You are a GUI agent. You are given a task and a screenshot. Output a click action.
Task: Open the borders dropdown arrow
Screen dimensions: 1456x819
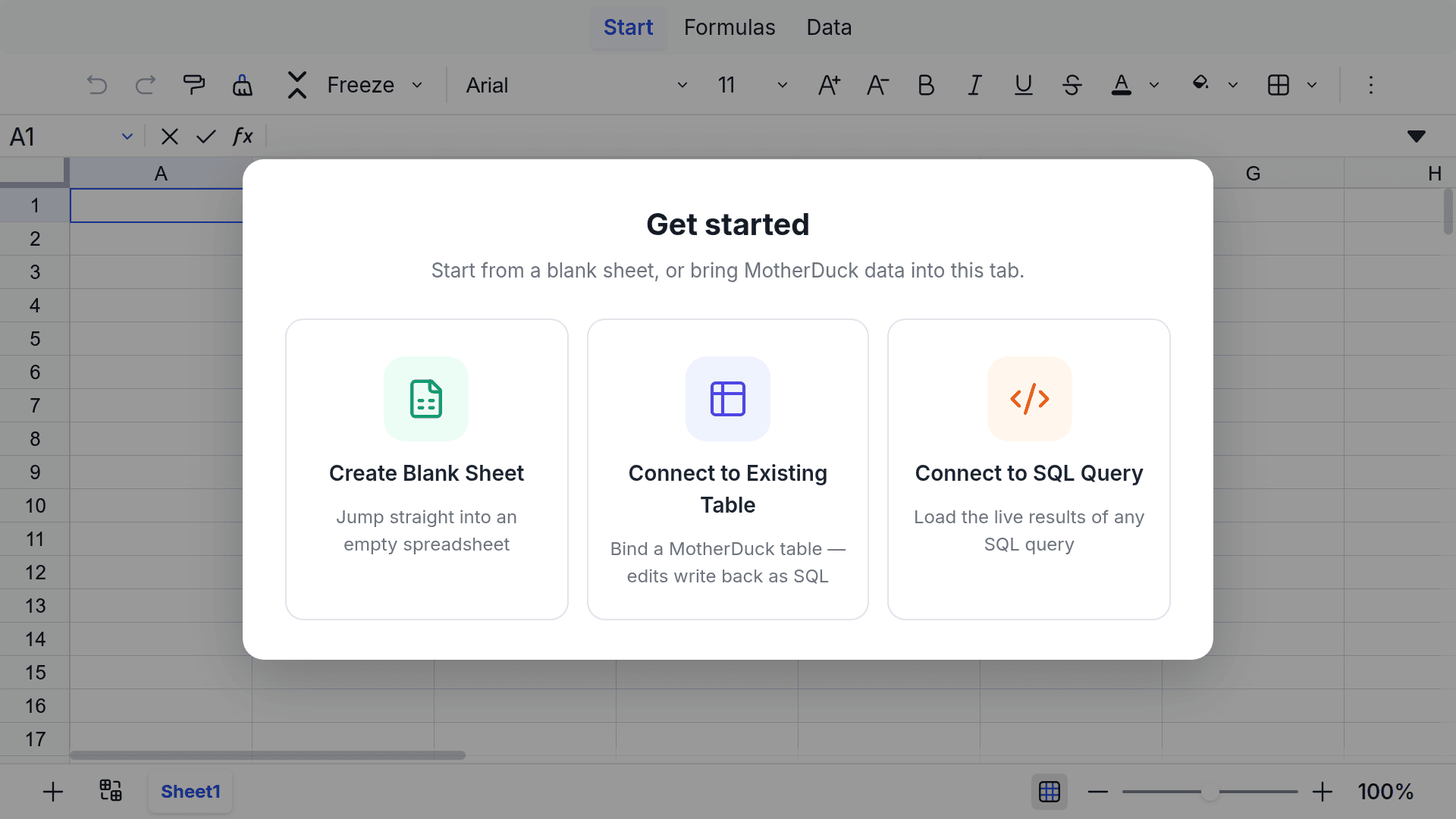1312,85
